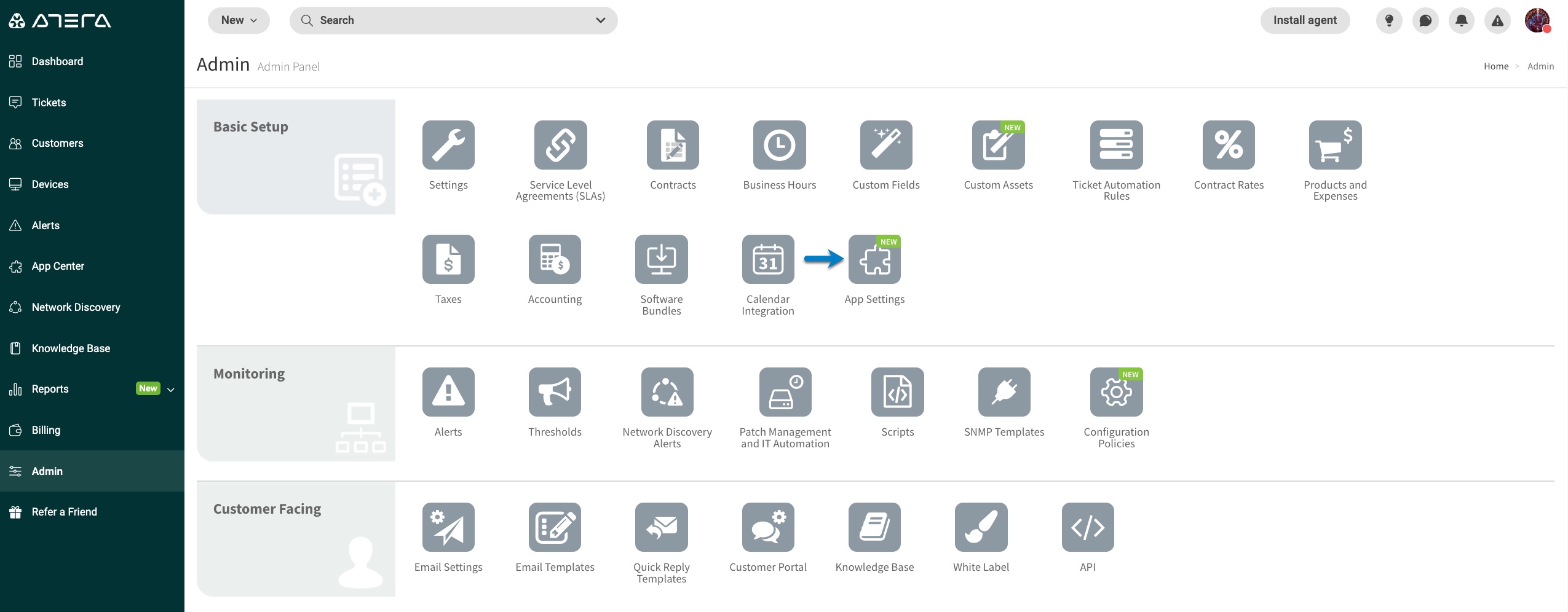Expand the New dropdown button
This screenshot has width=1568, height=612.
point(239,20)
